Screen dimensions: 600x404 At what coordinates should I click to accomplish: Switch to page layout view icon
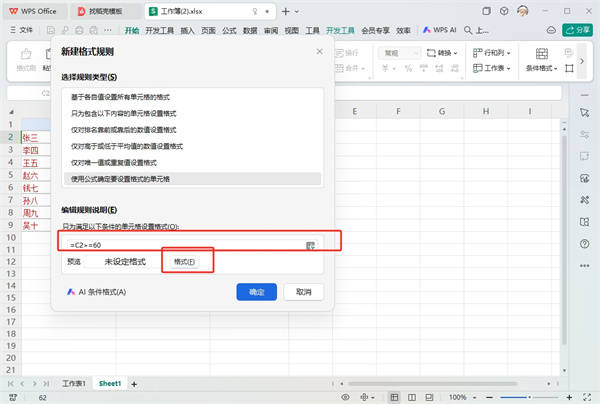[412, 397]
